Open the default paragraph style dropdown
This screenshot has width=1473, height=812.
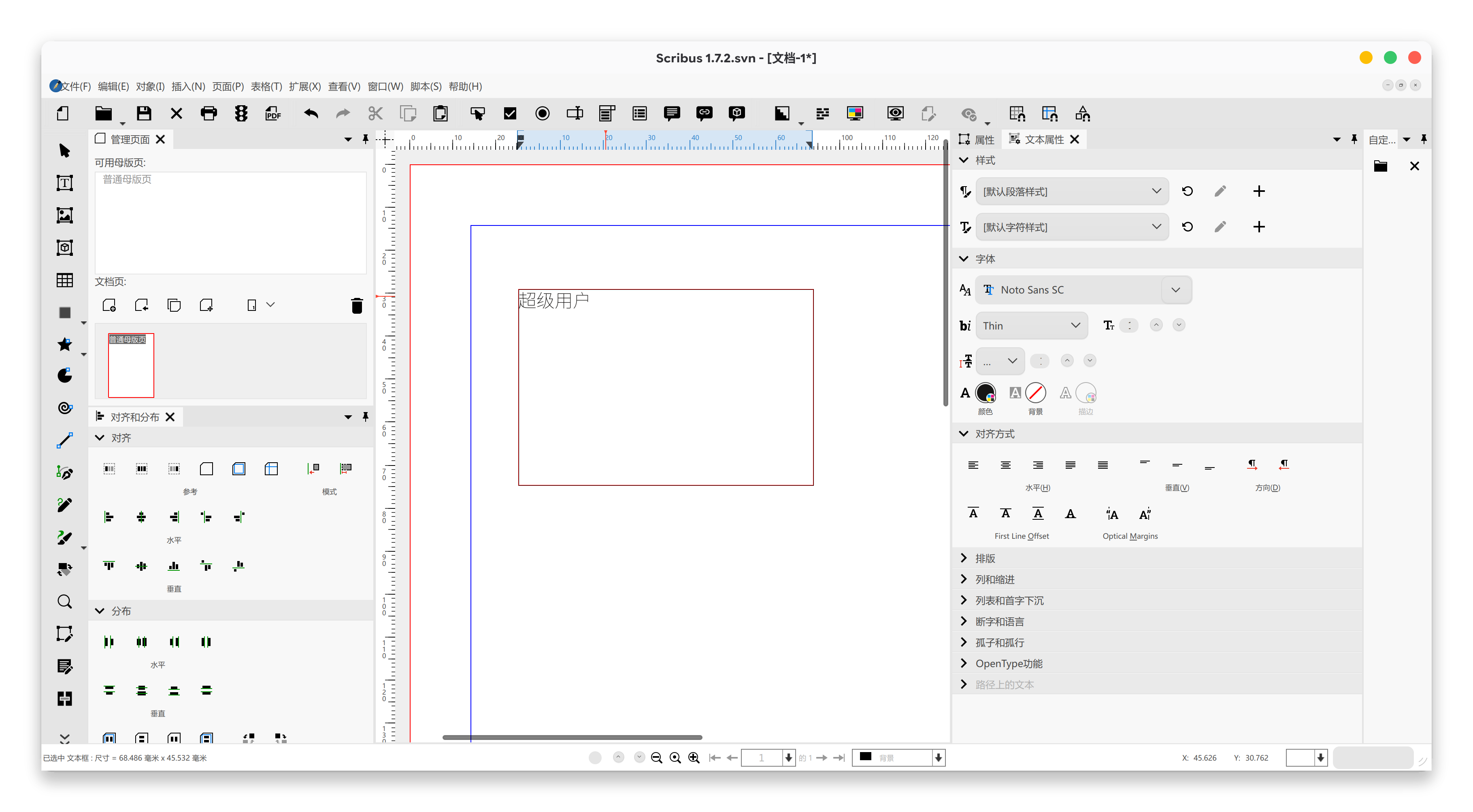coord(1072,191)
